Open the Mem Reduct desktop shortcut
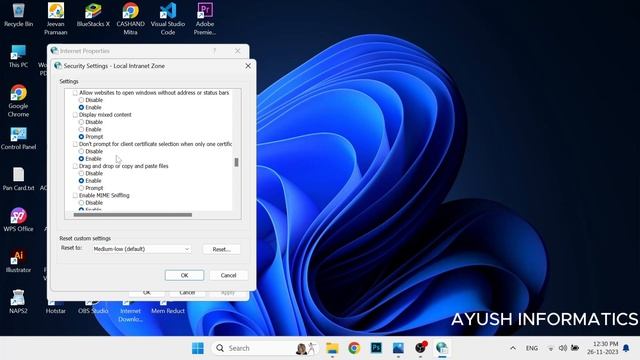This screenshot has width=640, height=360. coord(168,307)
